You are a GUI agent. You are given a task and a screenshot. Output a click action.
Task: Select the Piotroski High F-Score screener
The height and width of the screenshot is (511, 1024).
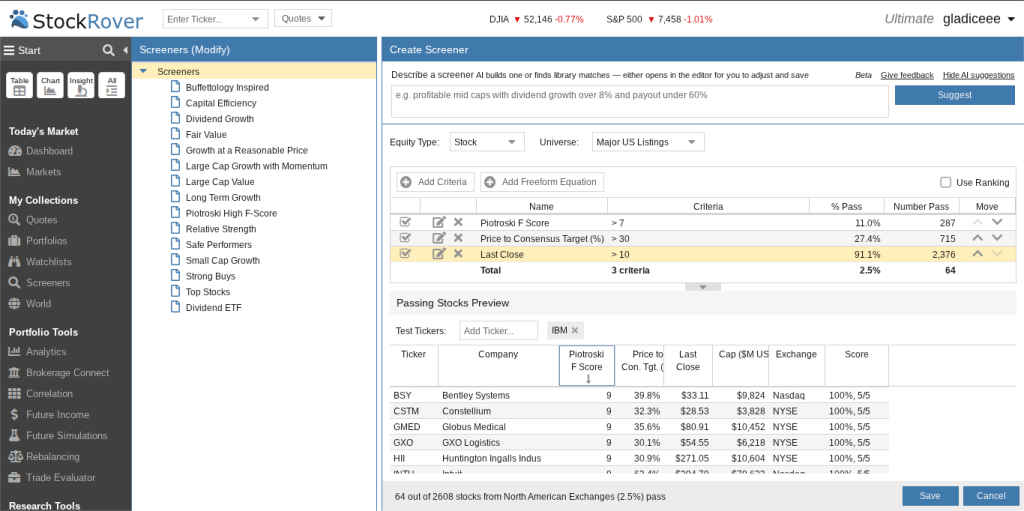pyautogui.click(x=231, y=213)
